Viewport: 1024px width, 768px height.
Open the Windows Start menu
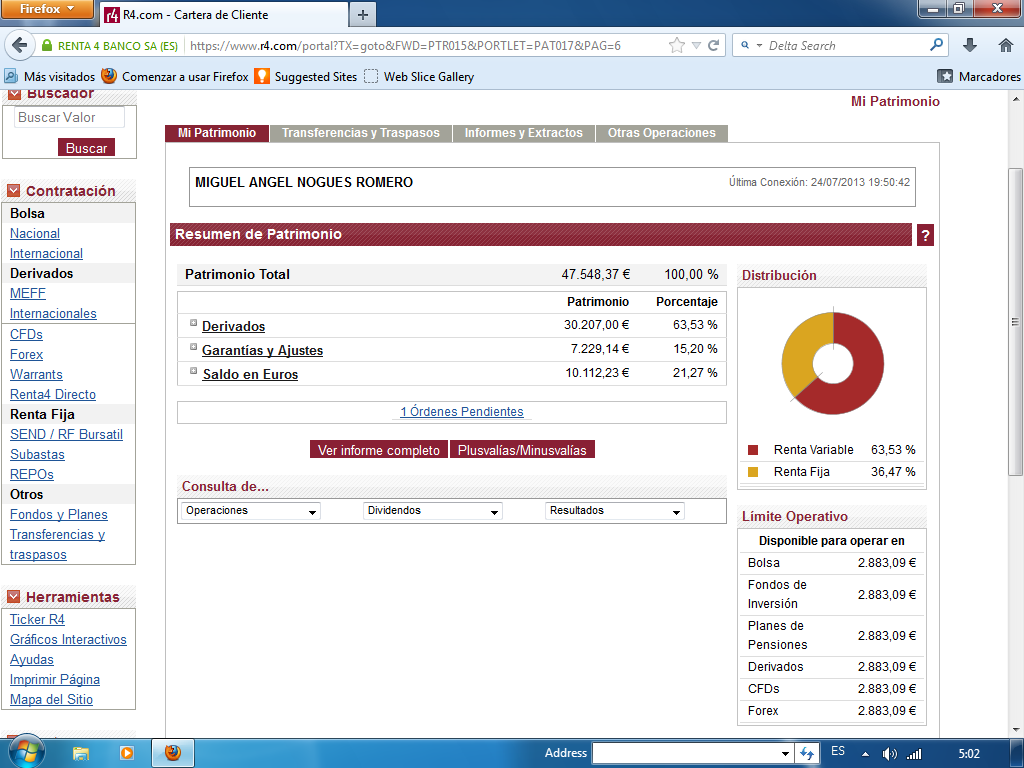pos(26,751)
